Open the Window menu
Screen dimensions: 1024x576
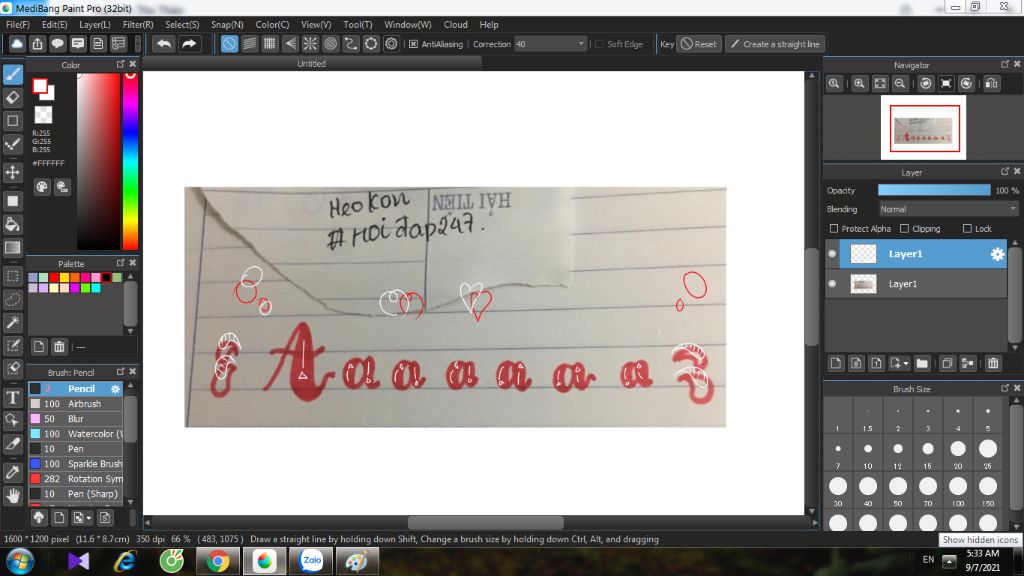[408, 24]
